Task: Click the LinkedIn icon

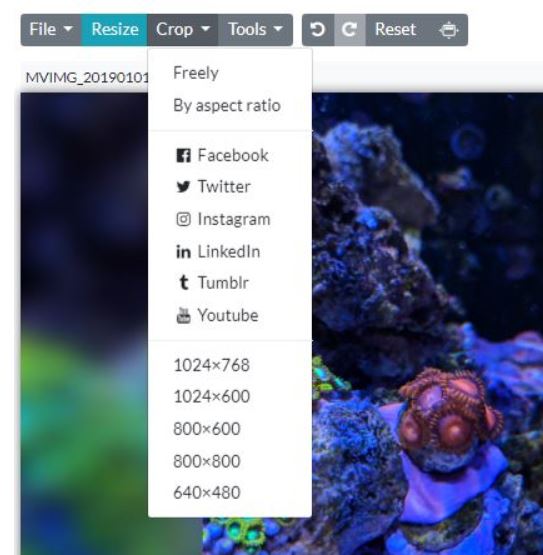Action: 183,252
